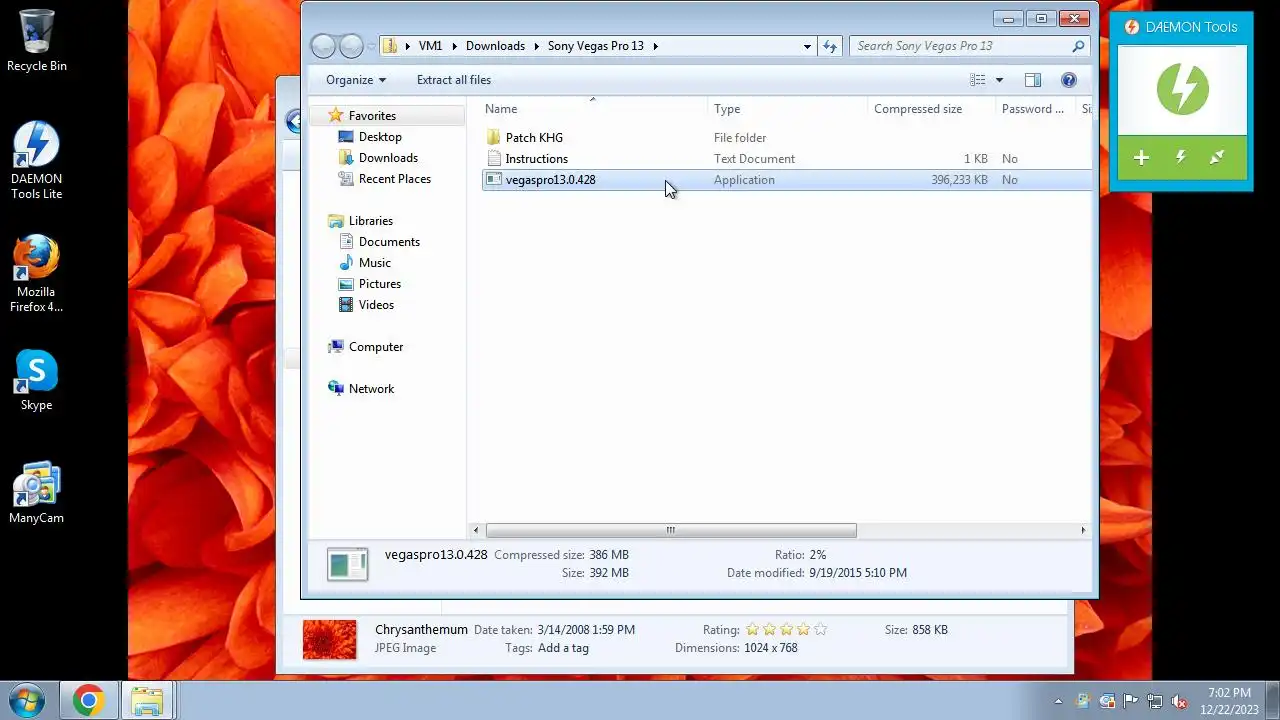The width and height of the screenshot is (1280, 720).
Task: Click the rightmost icon in DAEMON Tools gadget bar
Action: coord(1218,157)
